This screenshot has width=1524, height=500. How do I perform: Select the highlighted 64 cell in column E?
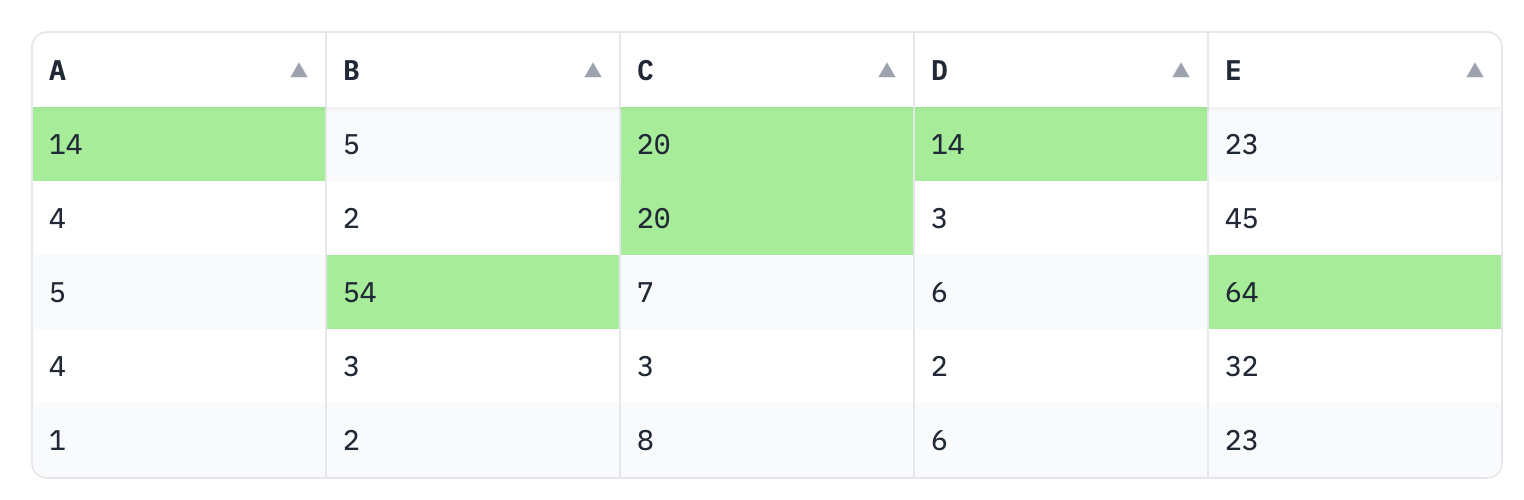(x=1354, y=293)
